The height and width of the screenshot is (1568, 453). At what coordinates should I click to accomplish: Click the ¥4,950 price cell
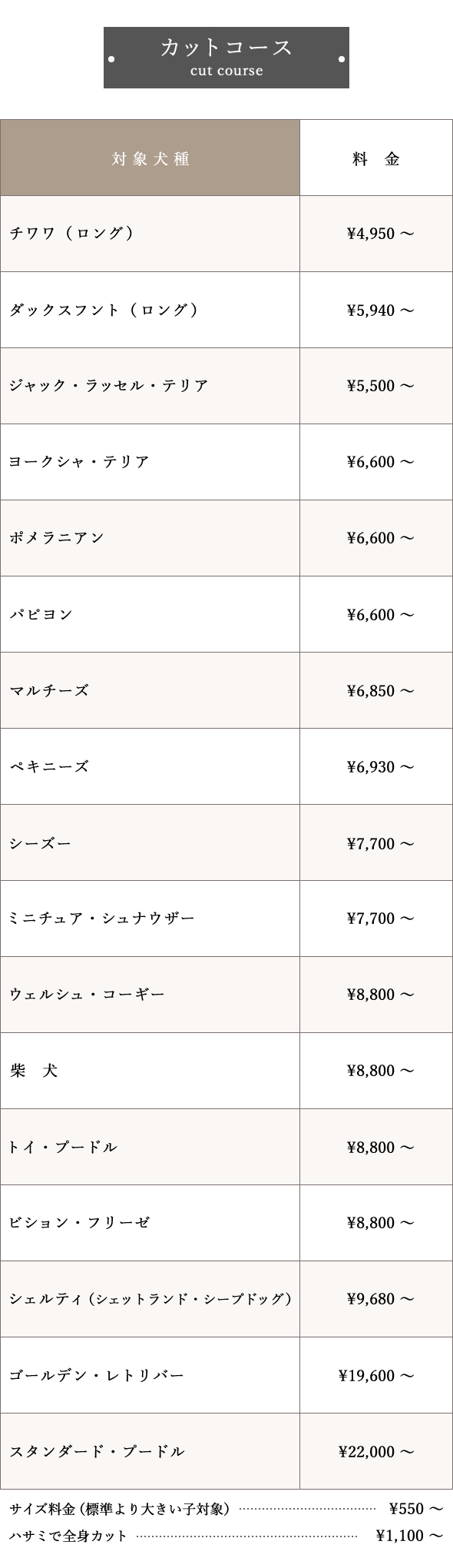376,234
